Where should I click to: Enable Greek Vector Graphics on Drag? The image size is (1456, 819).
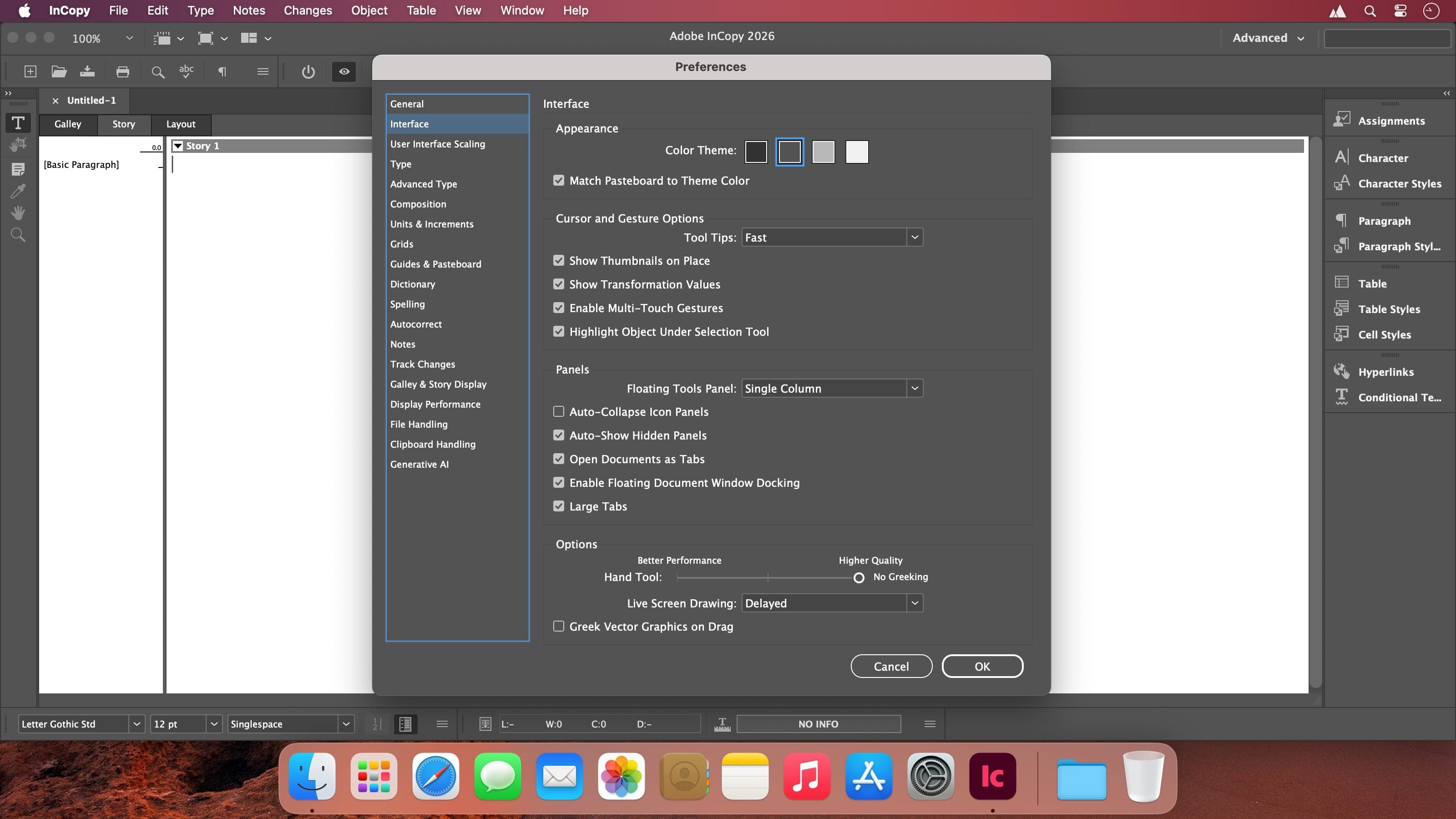(559, 626)
